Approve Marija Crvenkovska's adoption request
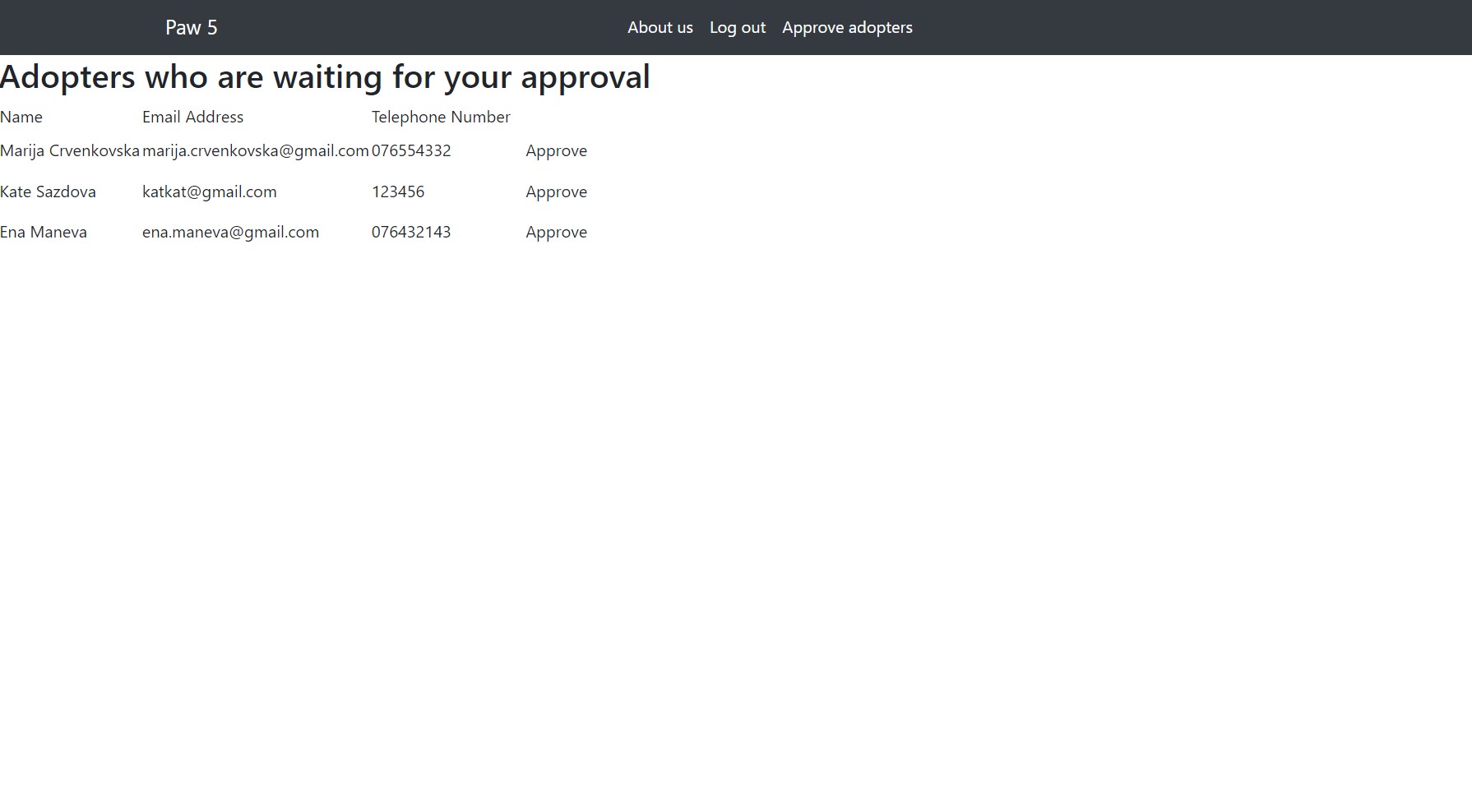The height and width of the screenshot is (812, 1472). [x=556, y=151]
